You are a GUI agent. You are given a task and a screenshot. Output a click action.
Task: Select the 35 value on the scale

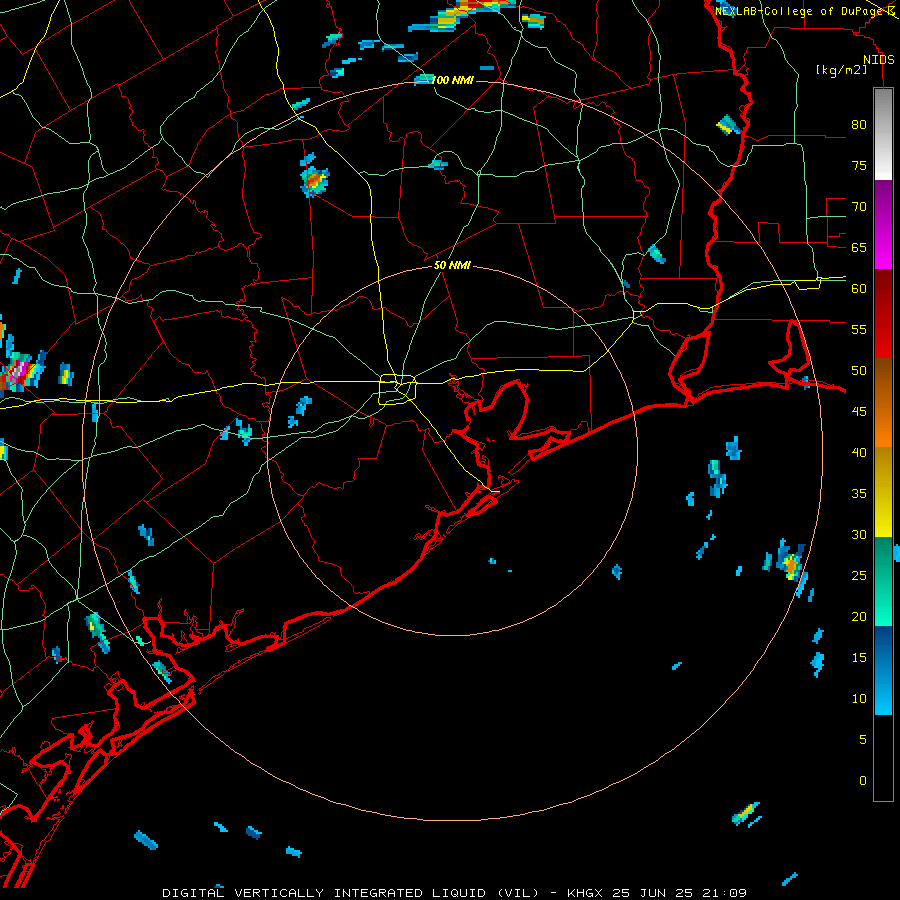tap(859, 494)
